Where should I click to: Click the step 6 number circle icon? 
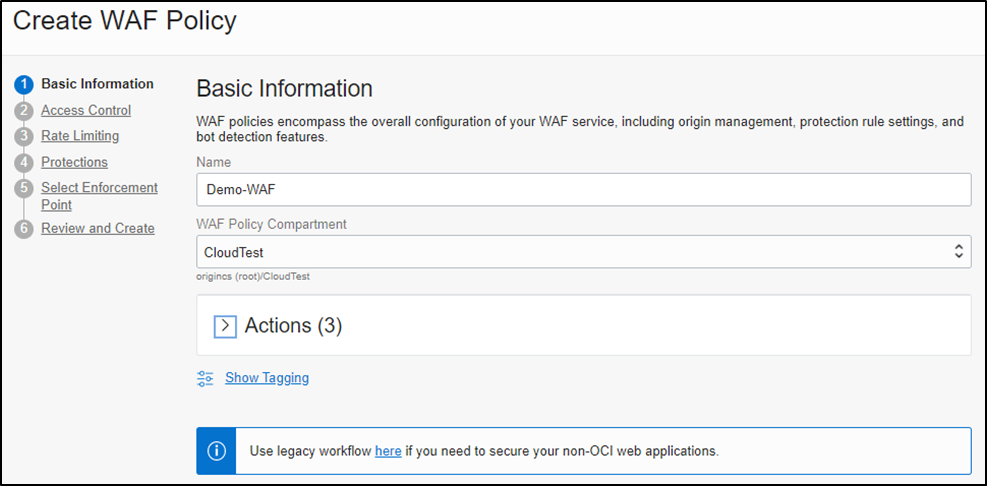[24, 229]
